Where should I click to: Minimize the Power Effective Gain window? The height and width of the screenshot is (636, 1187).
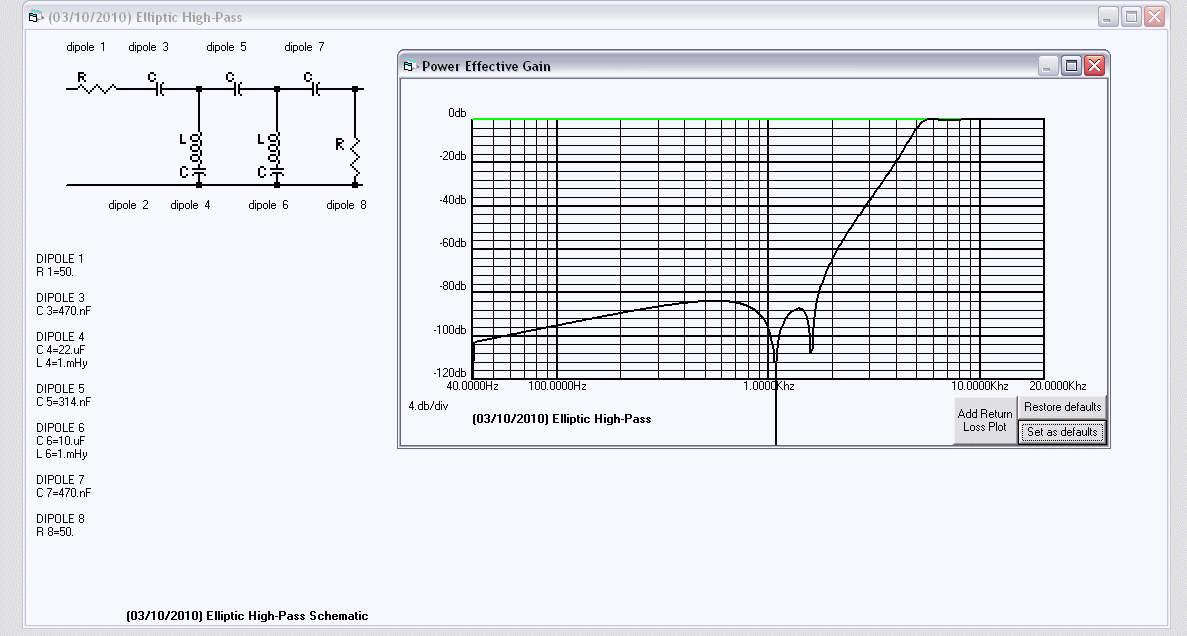(1048, 66)
